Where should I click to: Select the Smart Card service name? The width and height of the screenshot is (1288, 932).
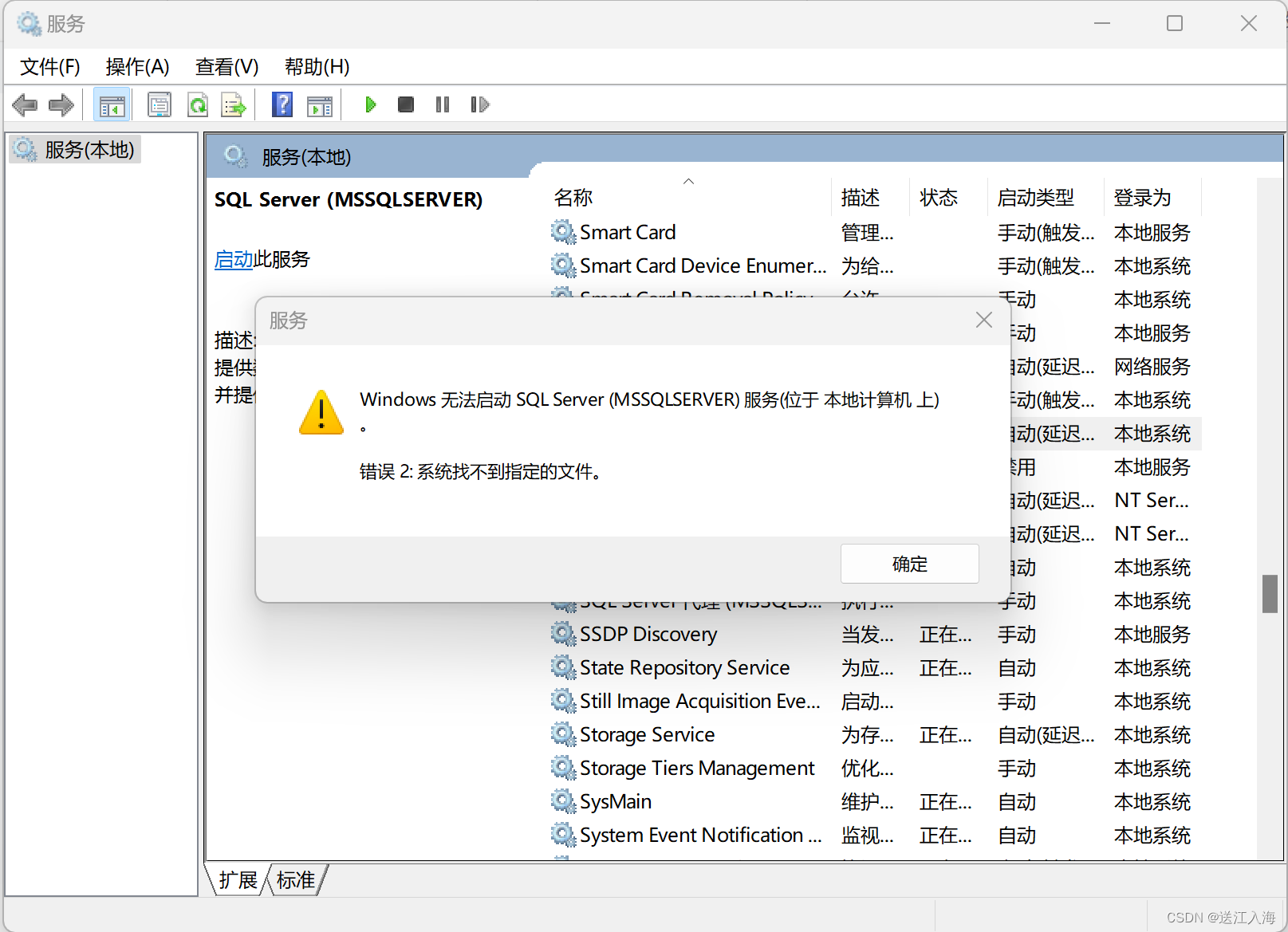pyautogui.click(x=628, y=232)
